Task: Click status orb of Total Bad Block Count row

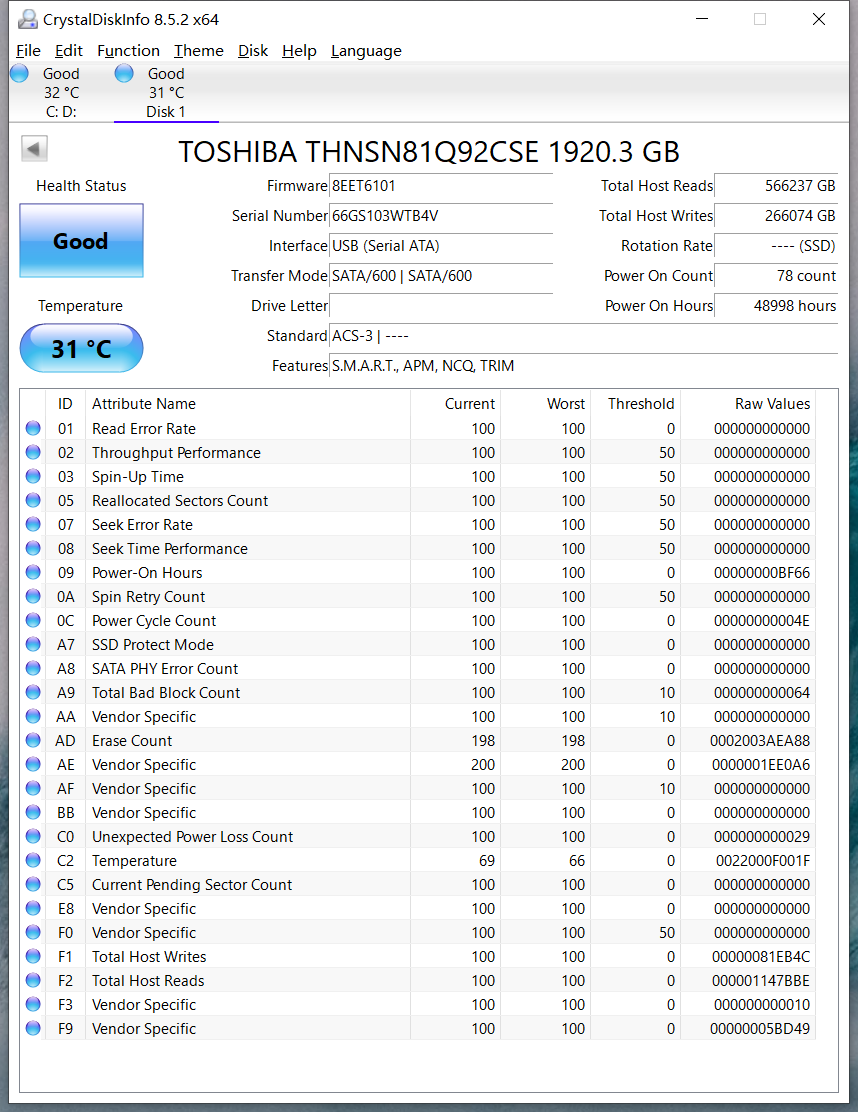Action: [33, 692]
